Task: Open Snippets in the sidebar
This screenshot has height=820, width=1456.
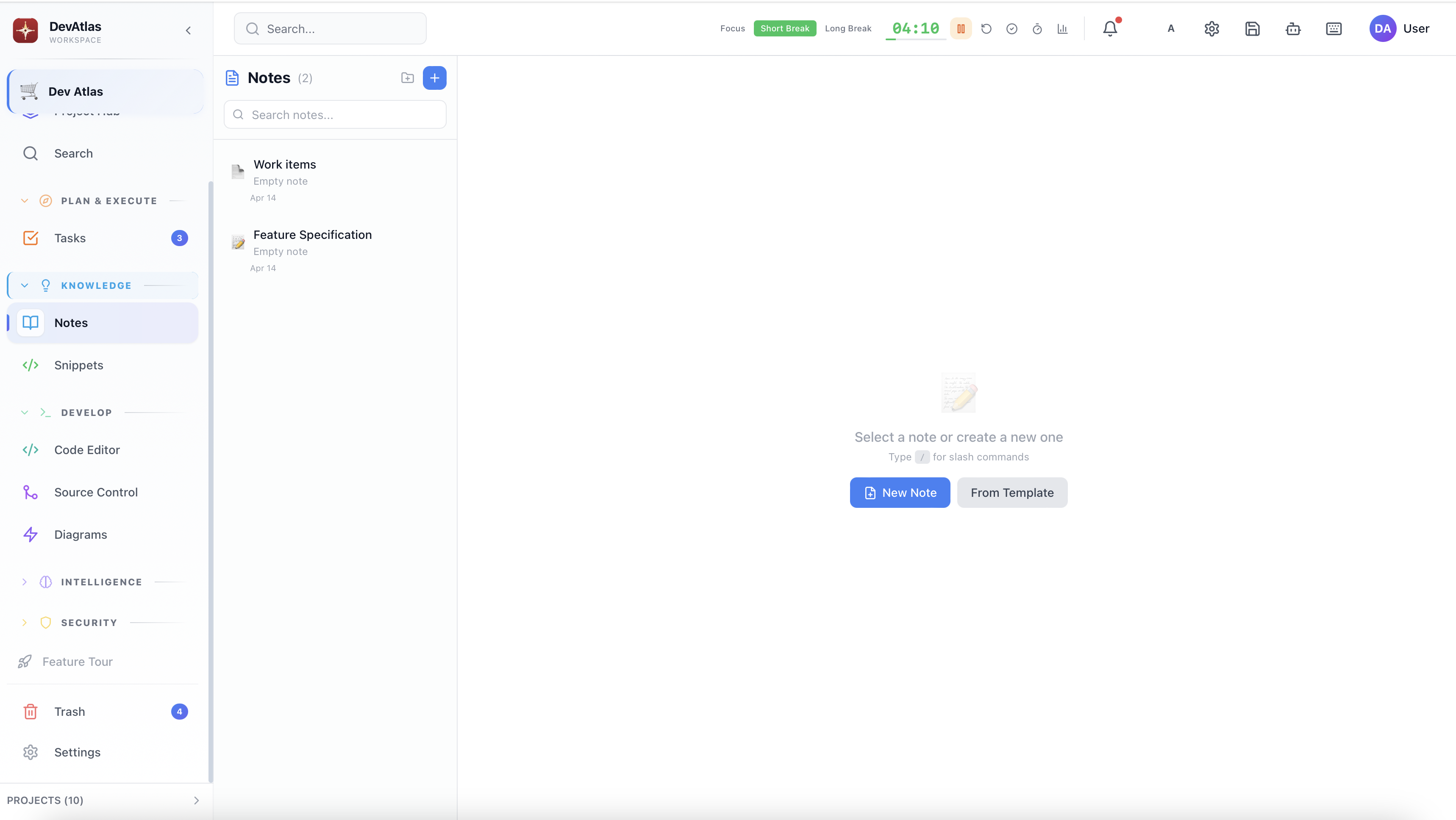Action: pos(78,365)
